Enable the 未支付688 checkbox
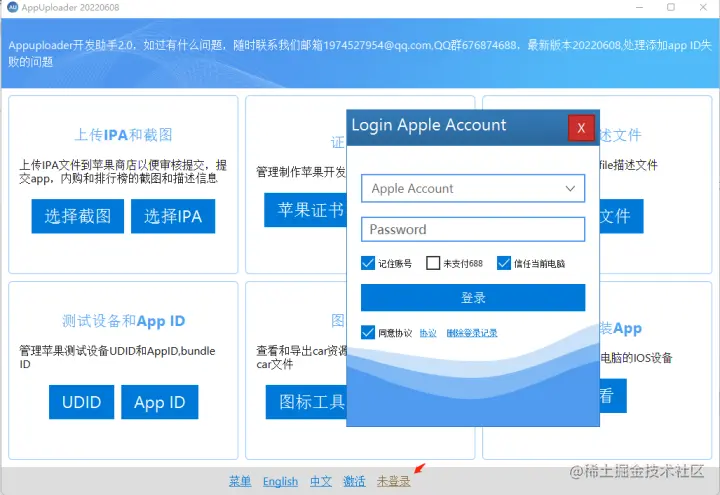720x495 pixels. point(433,263)
